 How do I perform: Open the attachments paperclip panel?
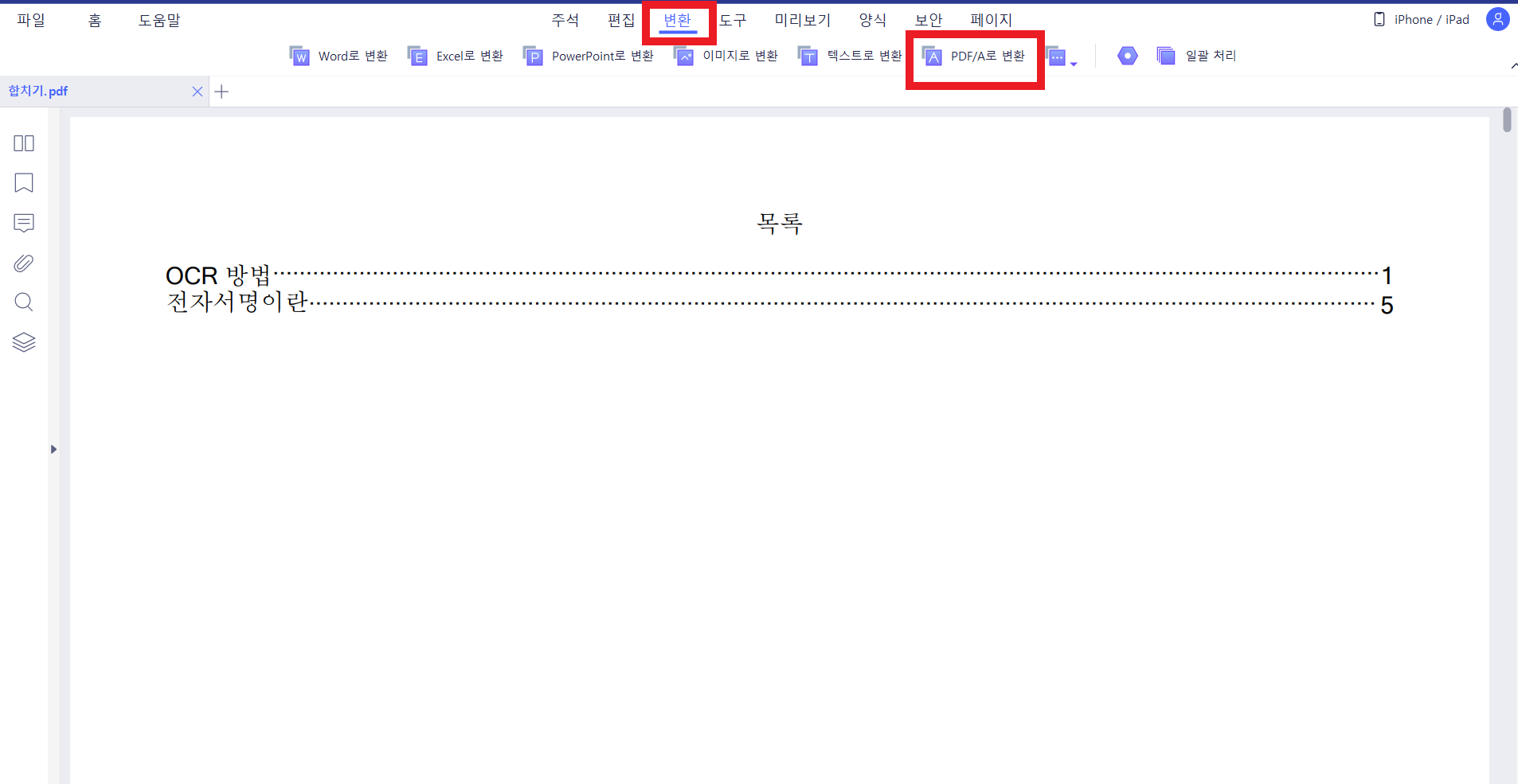tap(24, 263)
